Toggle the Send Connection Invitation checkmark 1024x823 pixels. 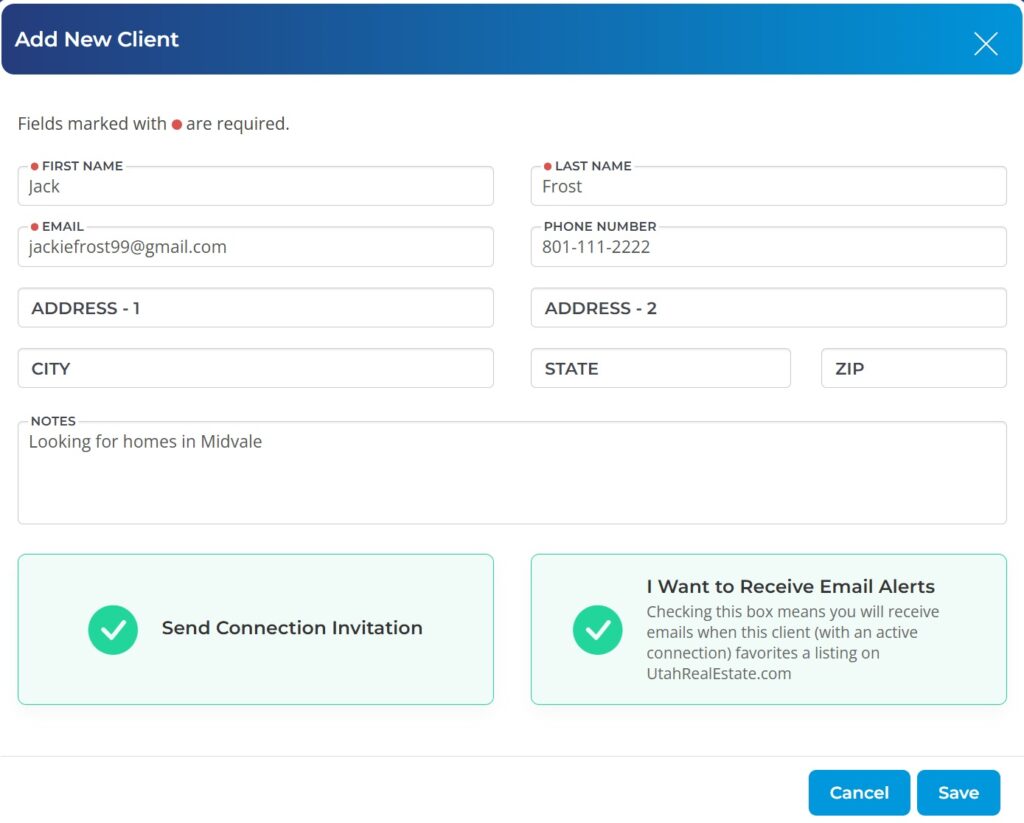click(113, 629)
